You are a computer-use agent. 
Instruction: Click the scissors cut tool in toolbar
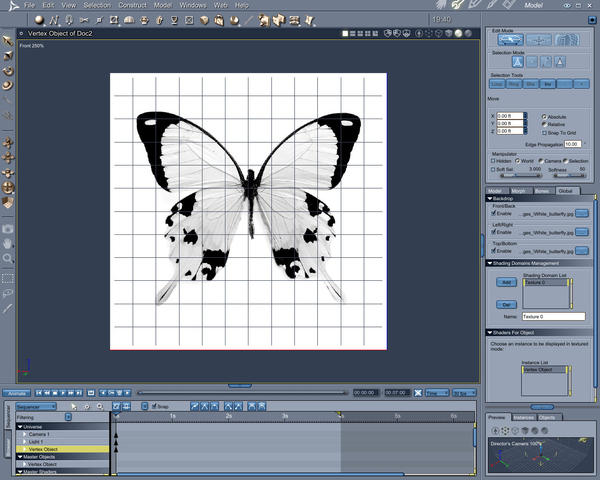pos(84,20)
